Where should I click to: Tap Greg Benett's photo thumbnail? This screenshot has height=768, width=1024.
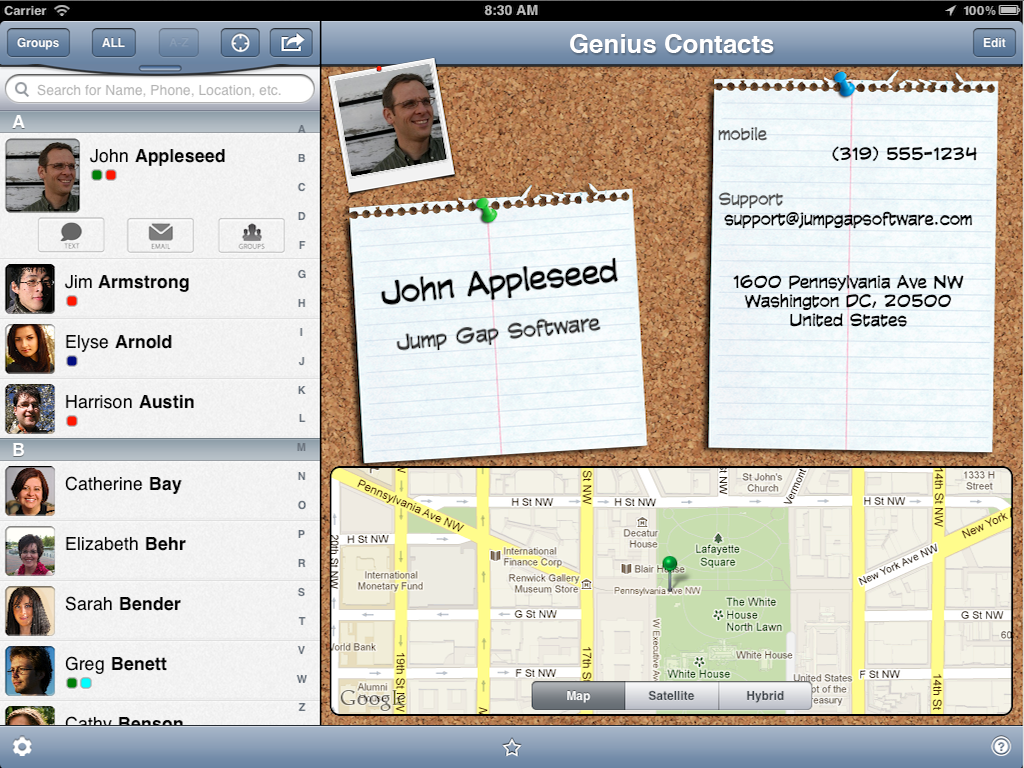tap(30, 671)
